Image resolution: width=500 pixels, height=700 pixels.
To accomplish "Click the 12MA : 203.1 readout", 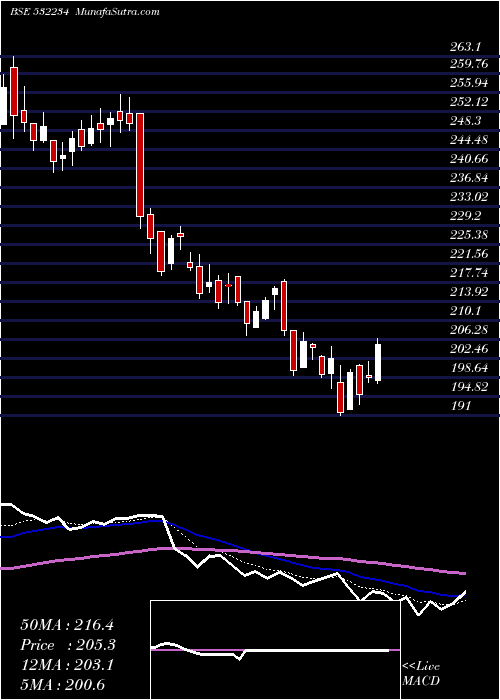I will 67,665.
